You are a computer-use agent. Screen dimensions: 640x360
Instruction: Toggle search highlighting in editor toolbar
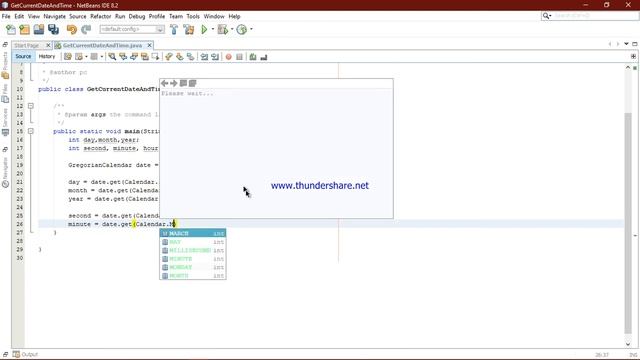click(144, 57)
